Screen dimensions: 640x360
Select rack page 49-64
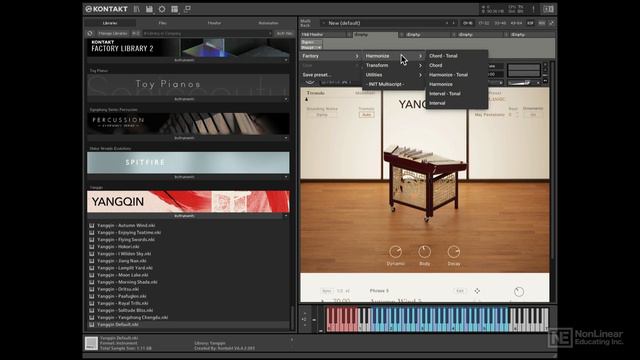tap(516, 23)
